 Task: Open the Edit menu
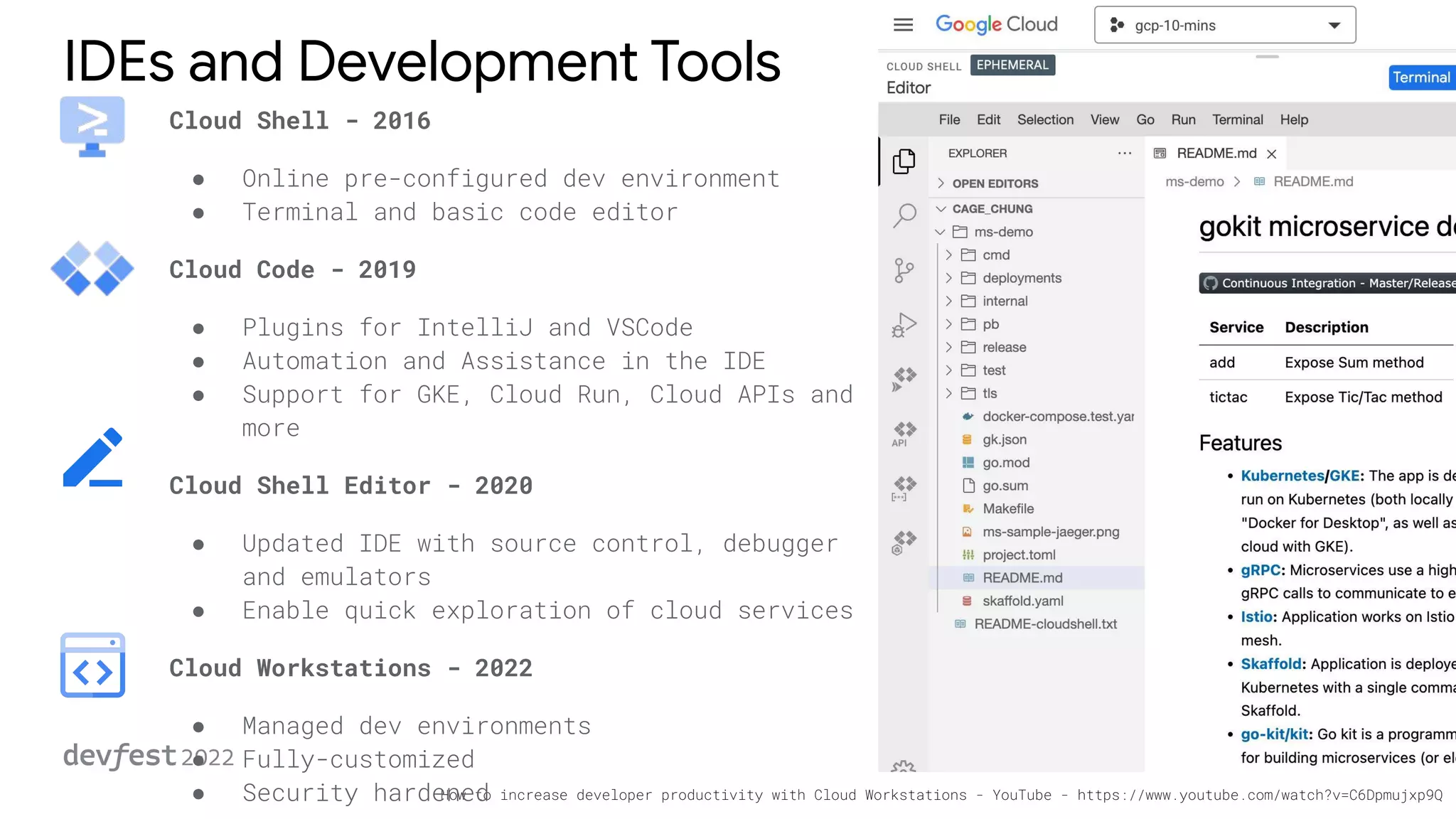(x=988, y=119)
